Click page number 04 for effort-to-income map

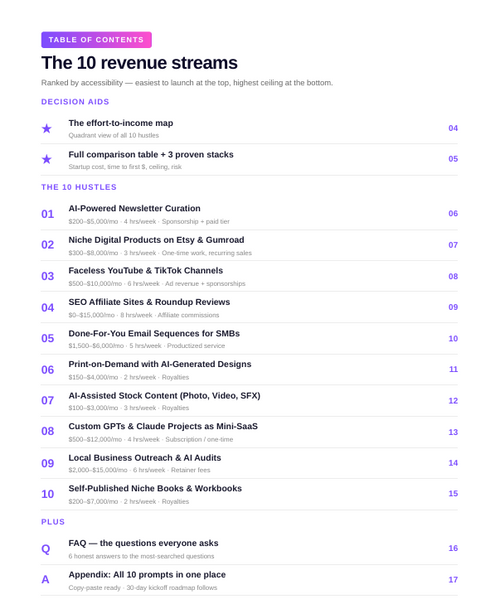453,128
